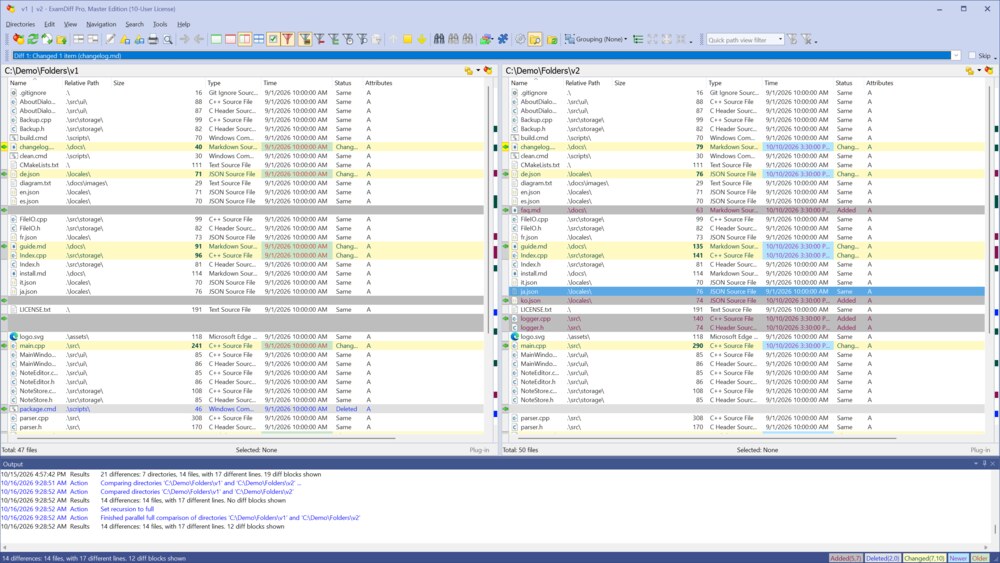The width and height of the screenshot is (1000, 563).
Task: Click the Print icon in toolbar
Action: (153, 40)
